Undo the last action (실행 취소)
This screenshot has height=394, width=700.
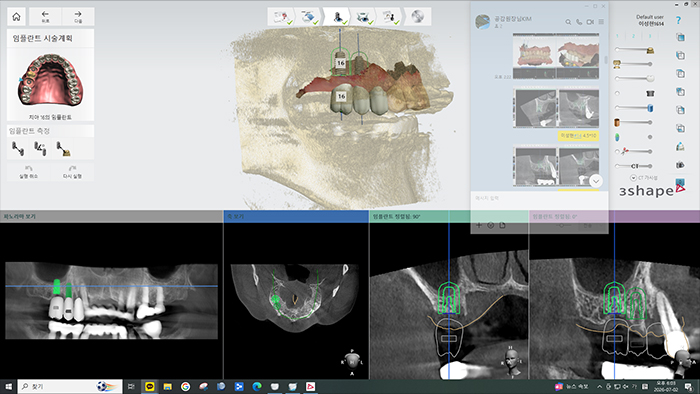click(x=29, y=172)
